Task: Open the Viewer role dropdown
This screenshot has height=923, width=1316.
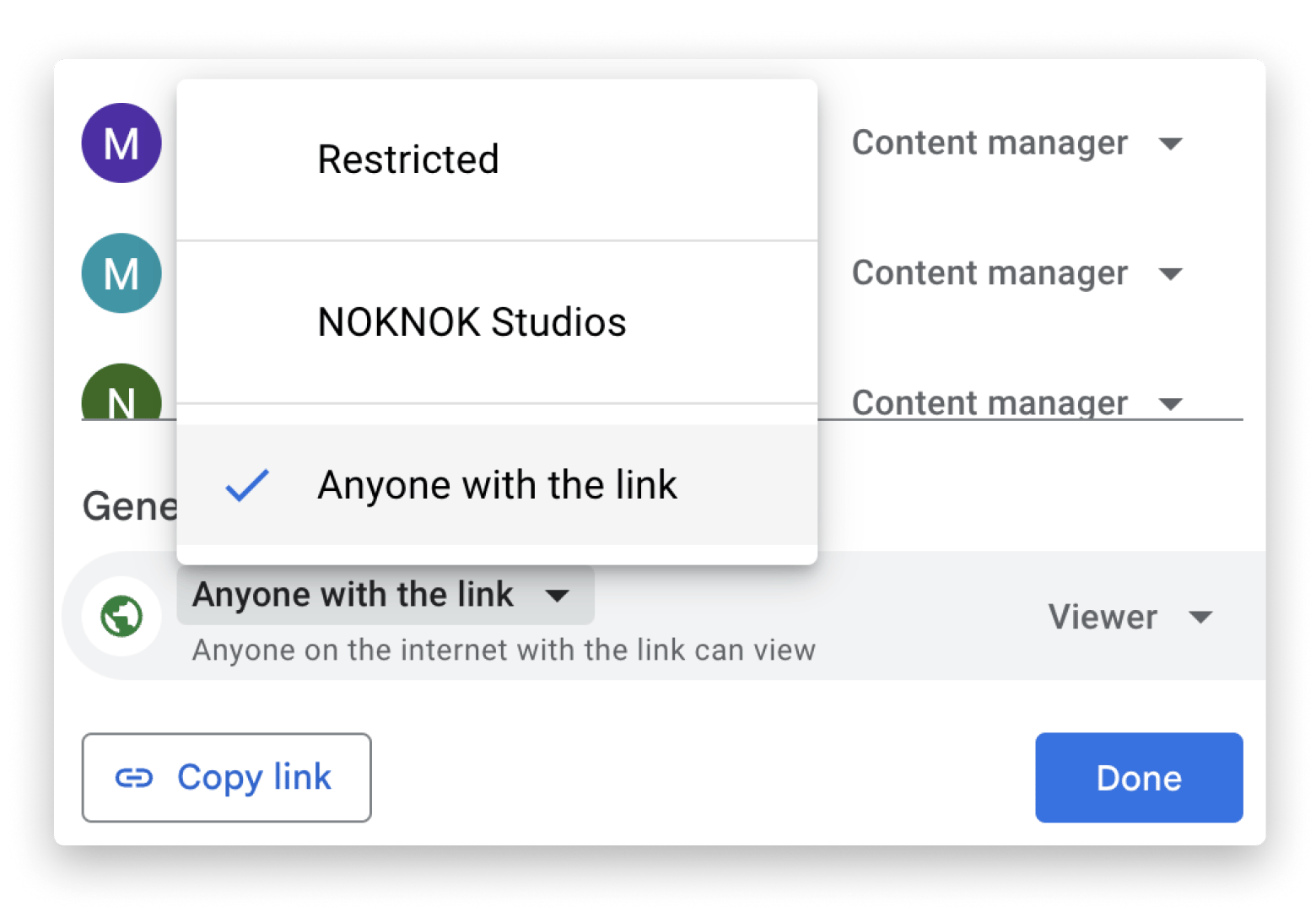Action: coord(1103,617)
